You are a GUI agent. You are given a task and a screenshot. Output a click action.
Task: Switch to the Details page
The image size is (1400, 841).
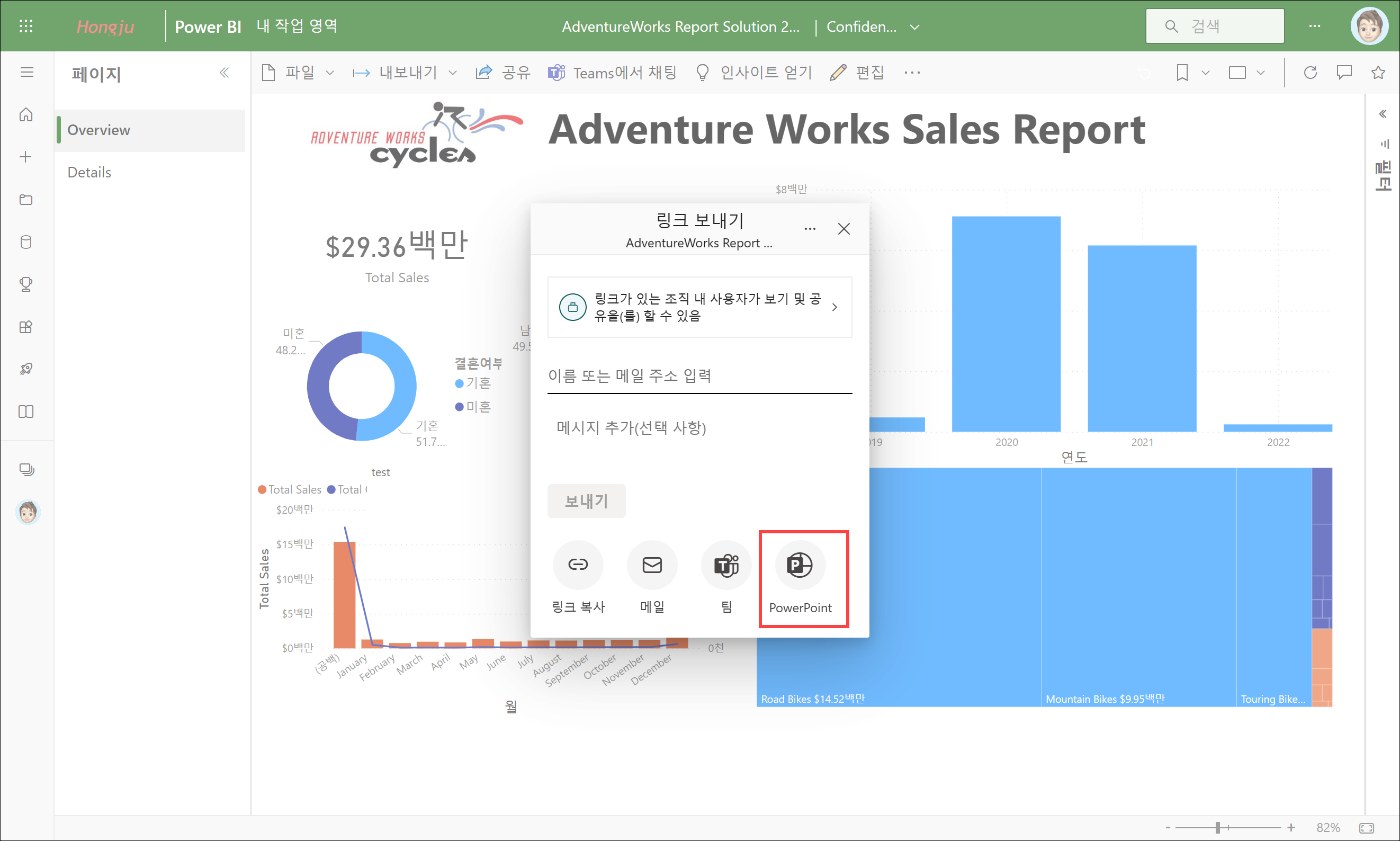89,172
